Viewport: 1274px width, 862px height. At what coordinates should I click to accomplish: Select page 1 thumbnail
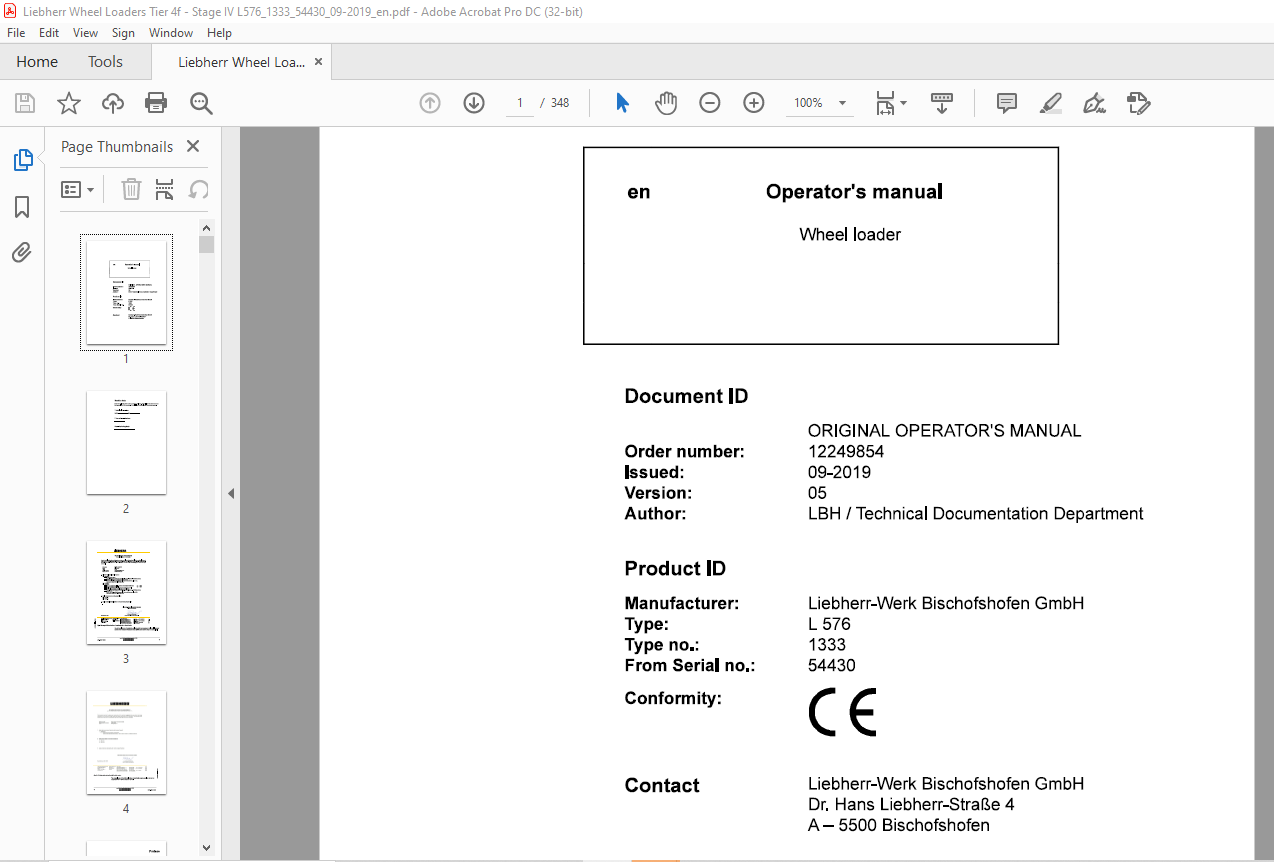point(126,292)
